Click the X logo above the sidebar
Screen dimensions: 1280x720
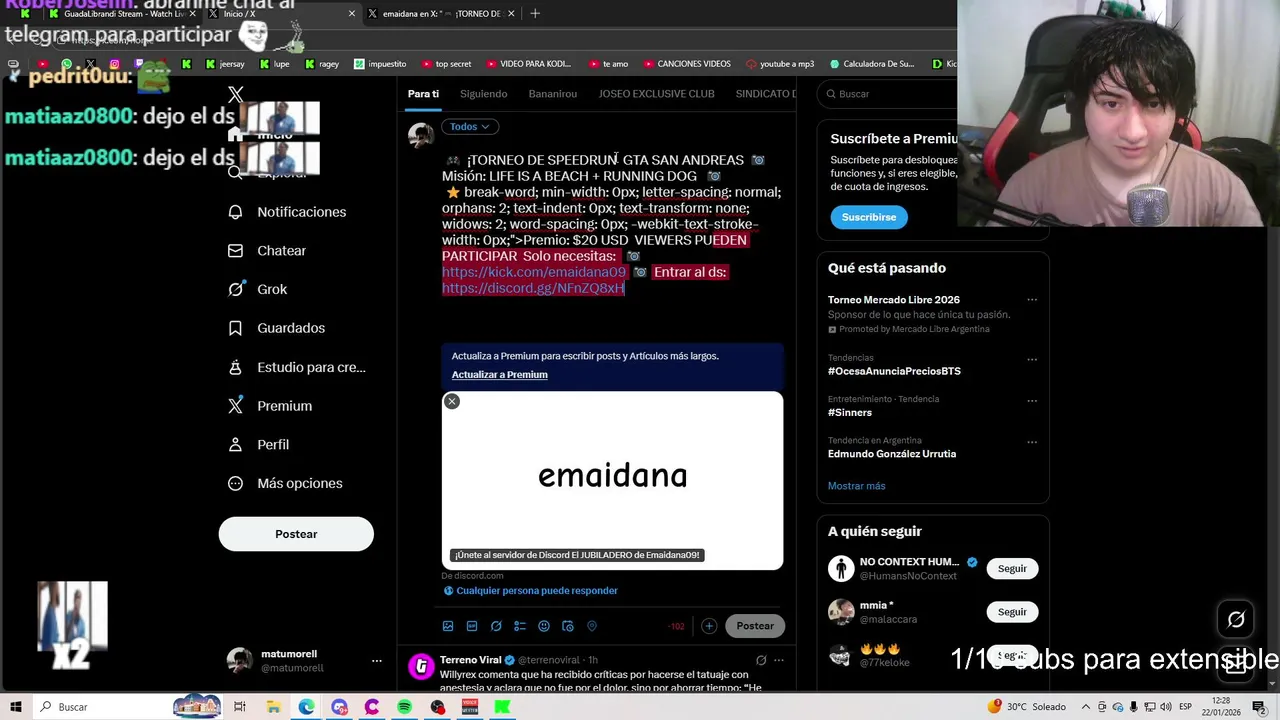pyautogui.click(x=236, y=95)
